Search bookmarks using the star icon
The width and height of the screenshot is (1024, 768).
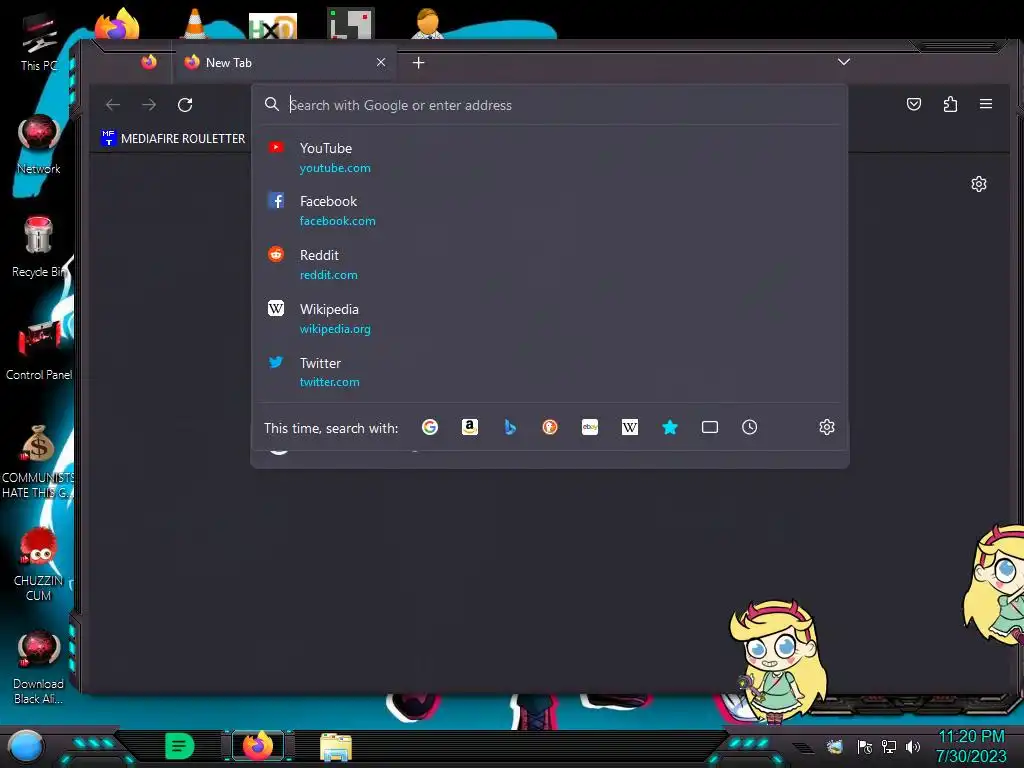[x=670, y=427]
